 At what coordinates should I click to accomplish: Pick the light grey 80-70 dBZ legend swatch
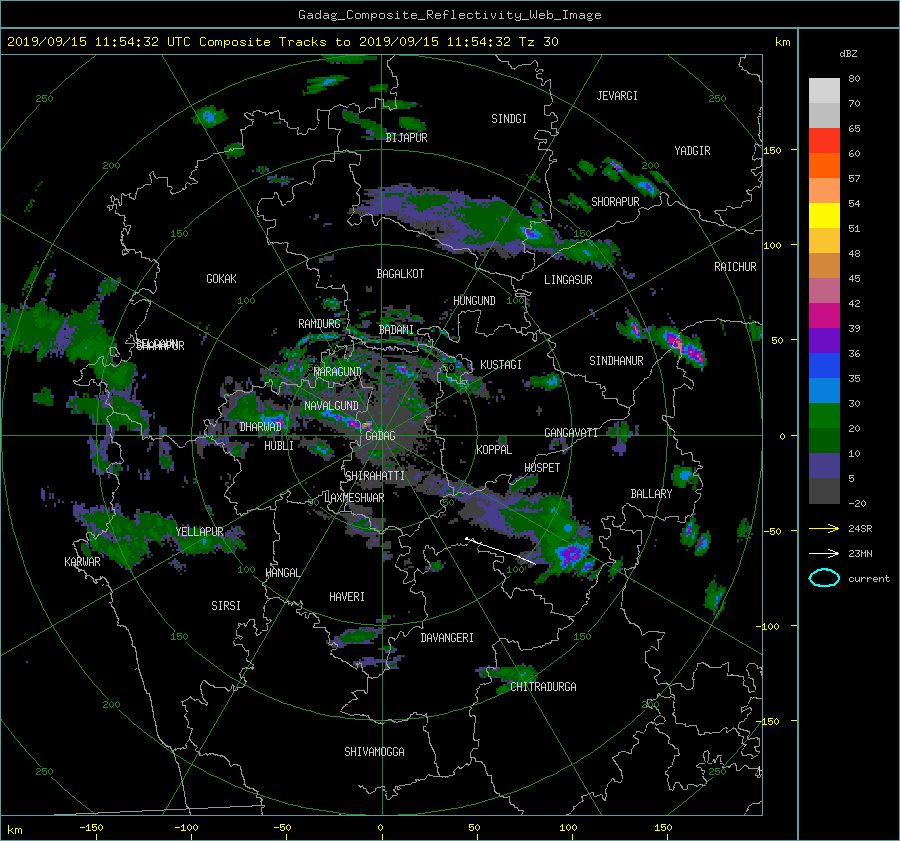[x=824, y=91]
